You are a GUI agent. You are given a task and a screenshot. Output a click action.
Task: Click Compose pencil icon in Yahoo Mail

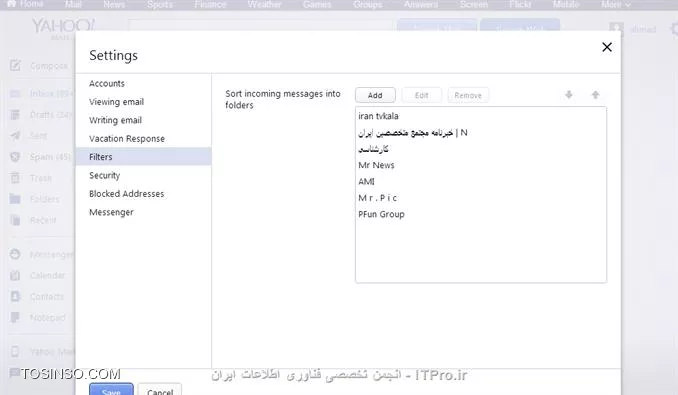pyautogui.click(x=15, y=66)
